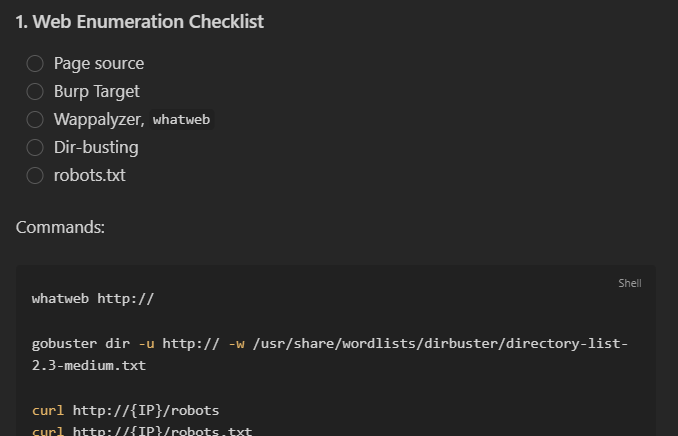Click the 'Dir-busting' text
Viewport: 678px width, 436px height.
pyautogui.click(x=96, y=147)
